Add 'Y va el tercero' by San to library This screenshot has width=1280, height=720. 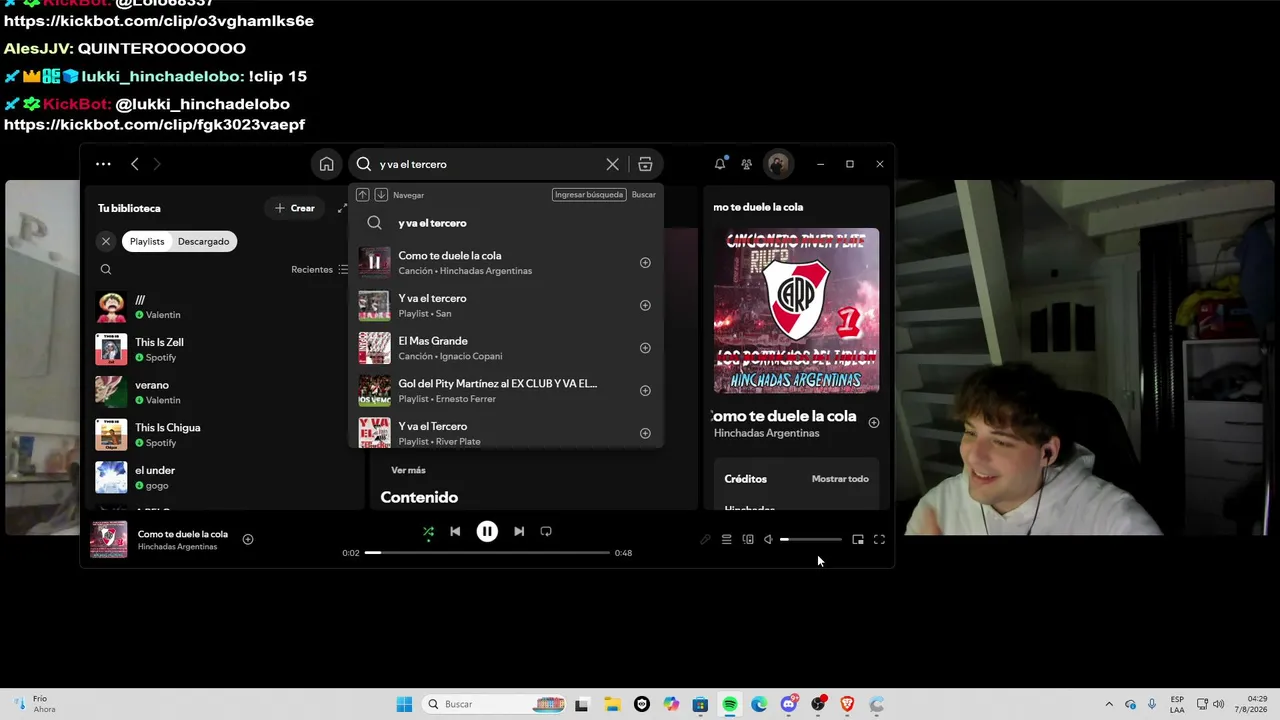click(645, 305)
